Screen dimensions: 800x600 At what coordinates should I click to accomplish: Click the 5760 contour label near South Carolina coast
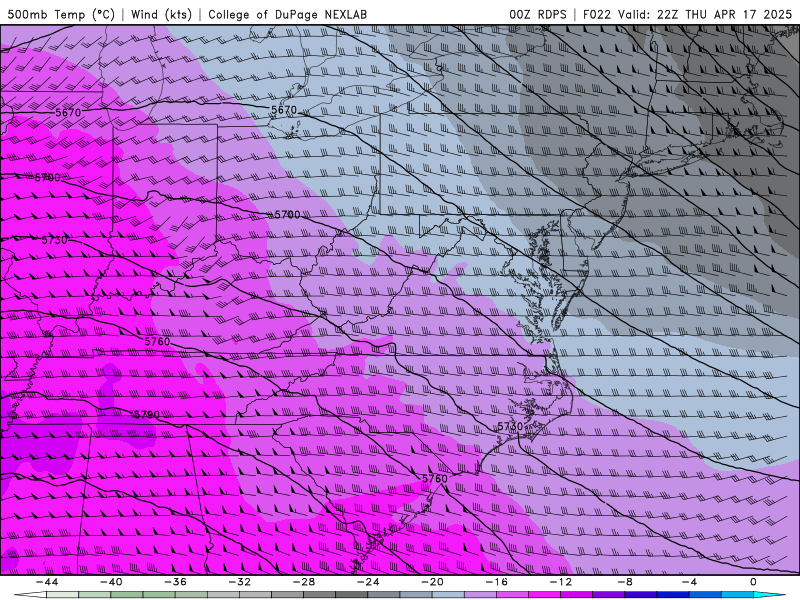435,479
